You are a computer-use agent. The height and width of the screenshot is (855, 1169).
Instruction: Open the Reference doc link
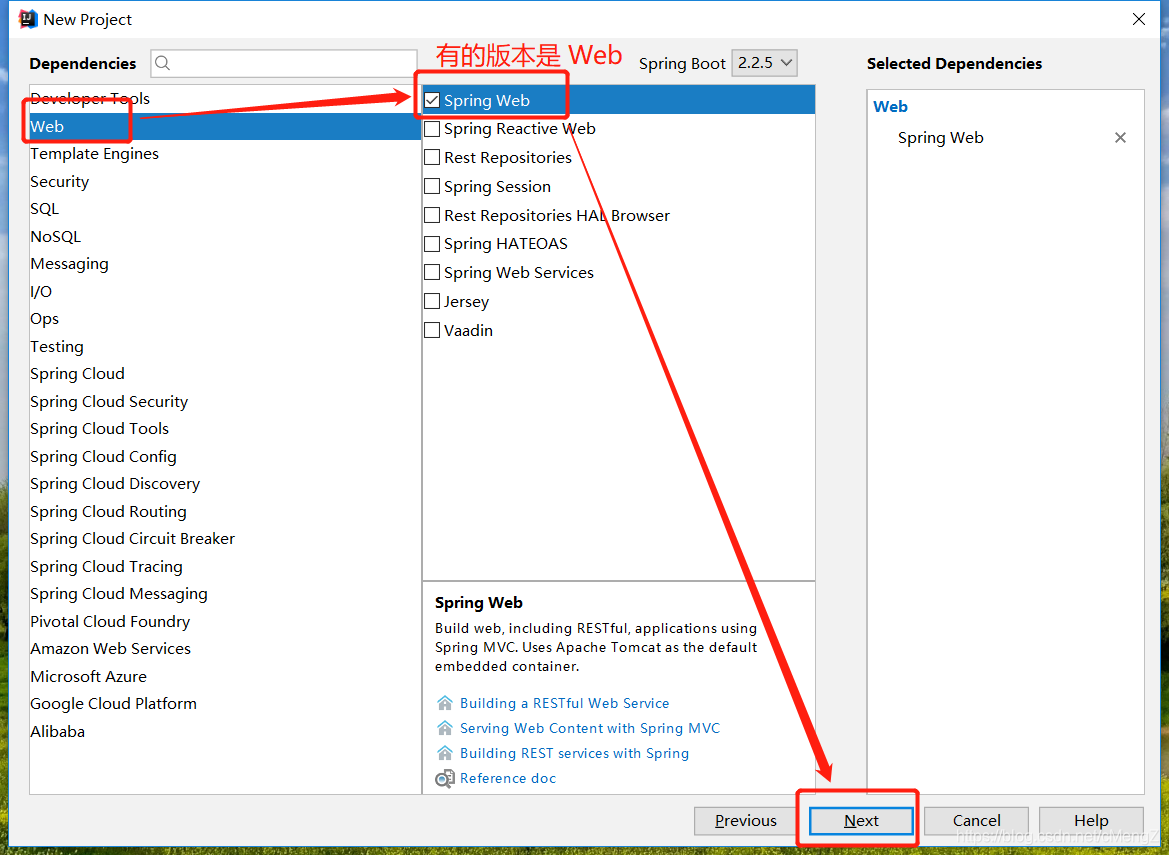(508, 778)
